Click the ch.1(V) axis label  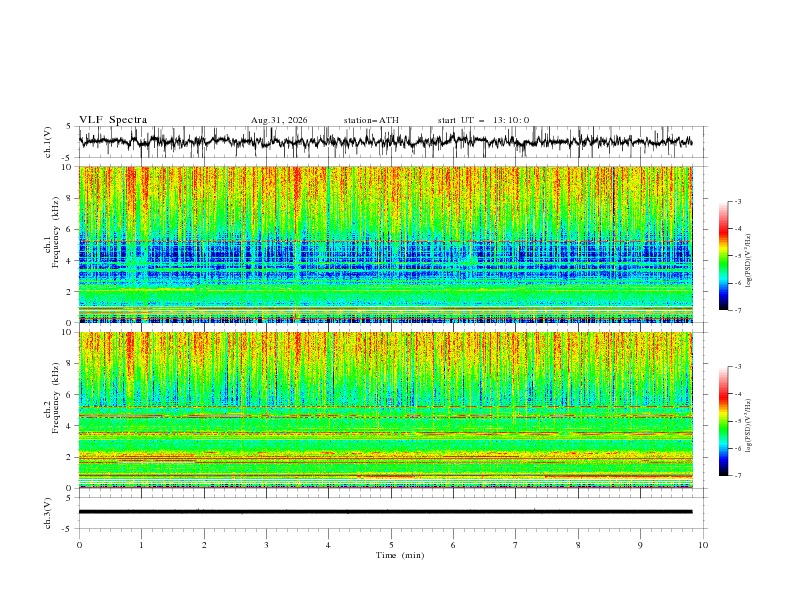point(48,142)
